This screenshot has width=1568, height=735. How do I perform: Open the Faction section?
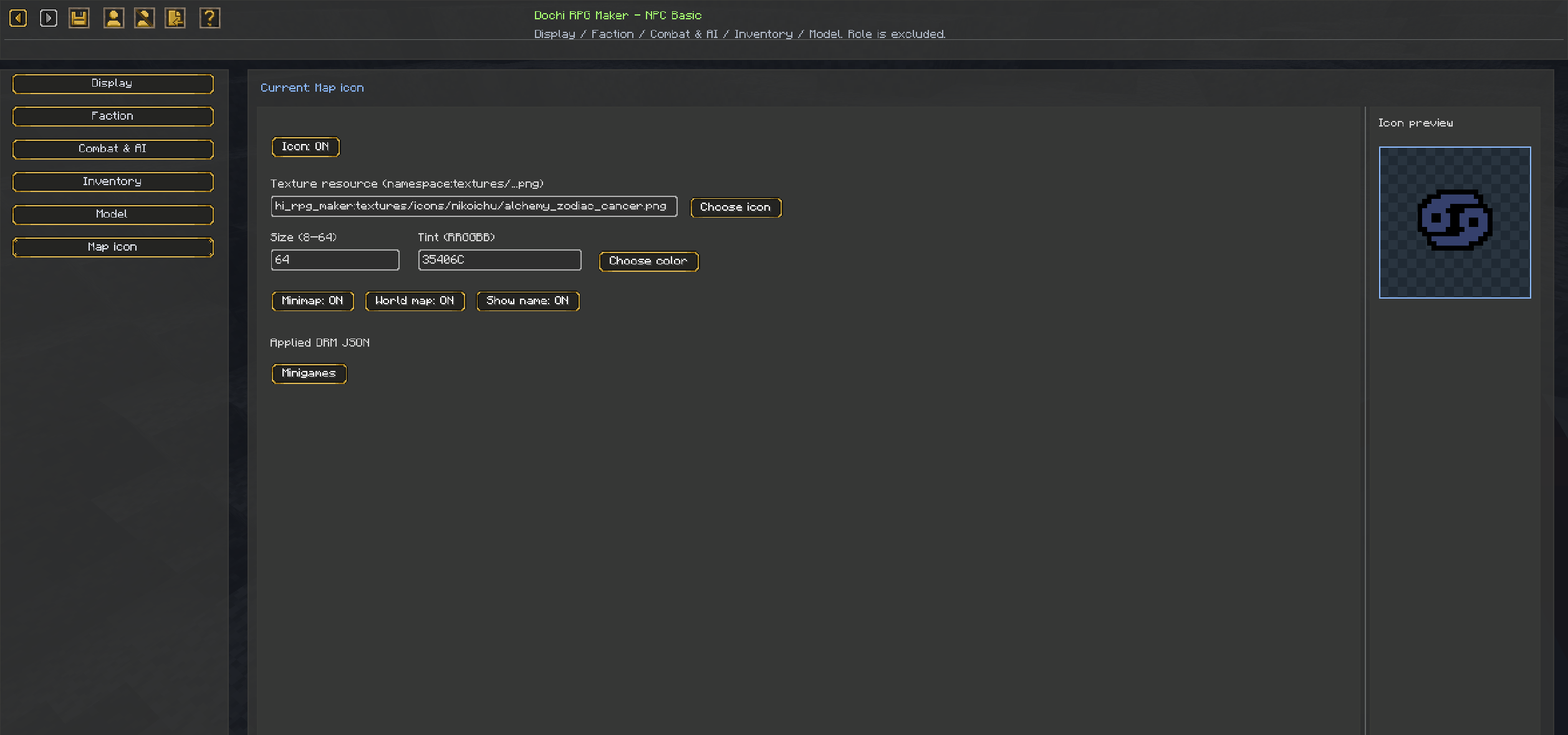113,117
